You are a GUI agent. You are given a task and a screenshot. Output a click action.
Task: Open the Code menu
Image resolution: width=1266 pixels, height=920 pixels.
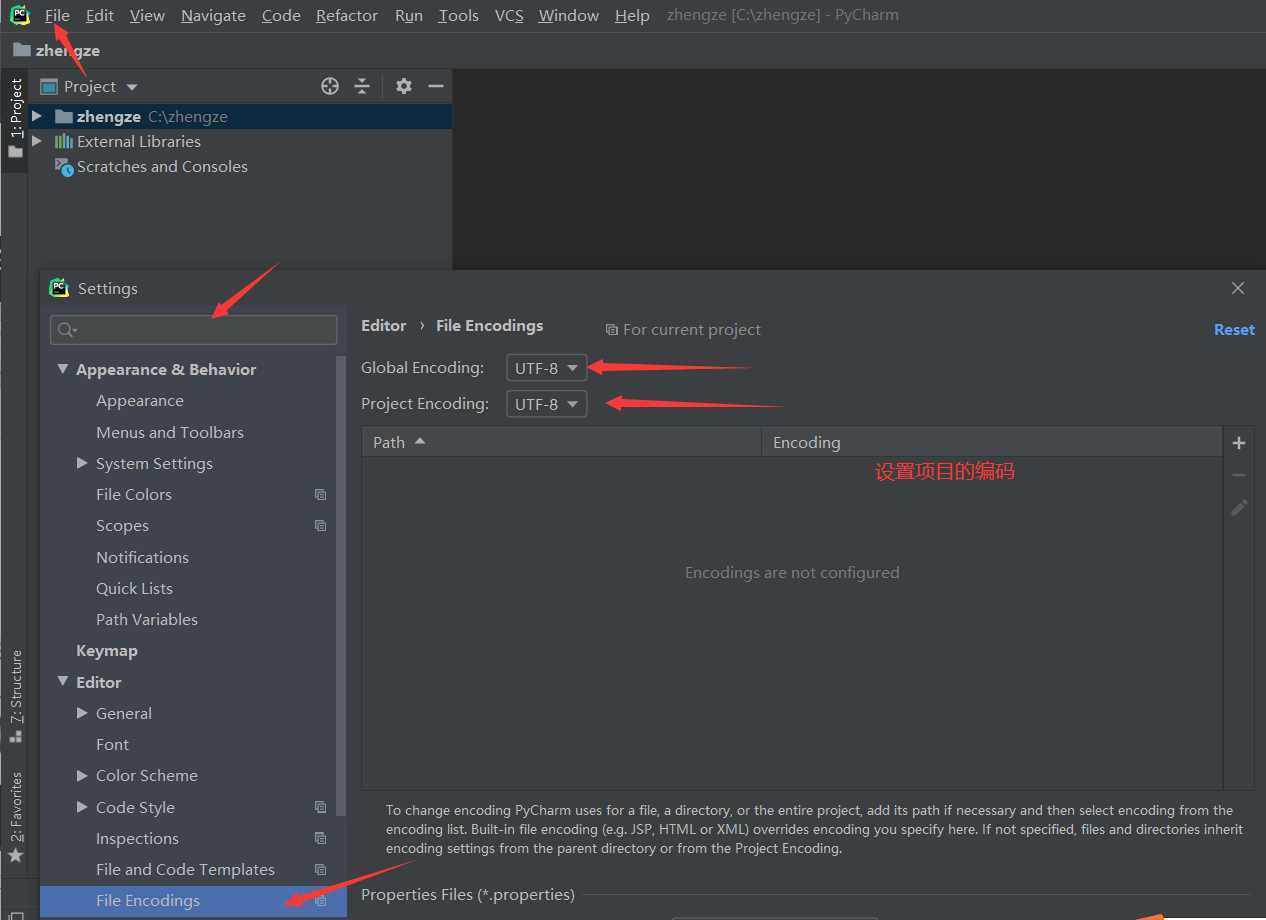(281, 15)
